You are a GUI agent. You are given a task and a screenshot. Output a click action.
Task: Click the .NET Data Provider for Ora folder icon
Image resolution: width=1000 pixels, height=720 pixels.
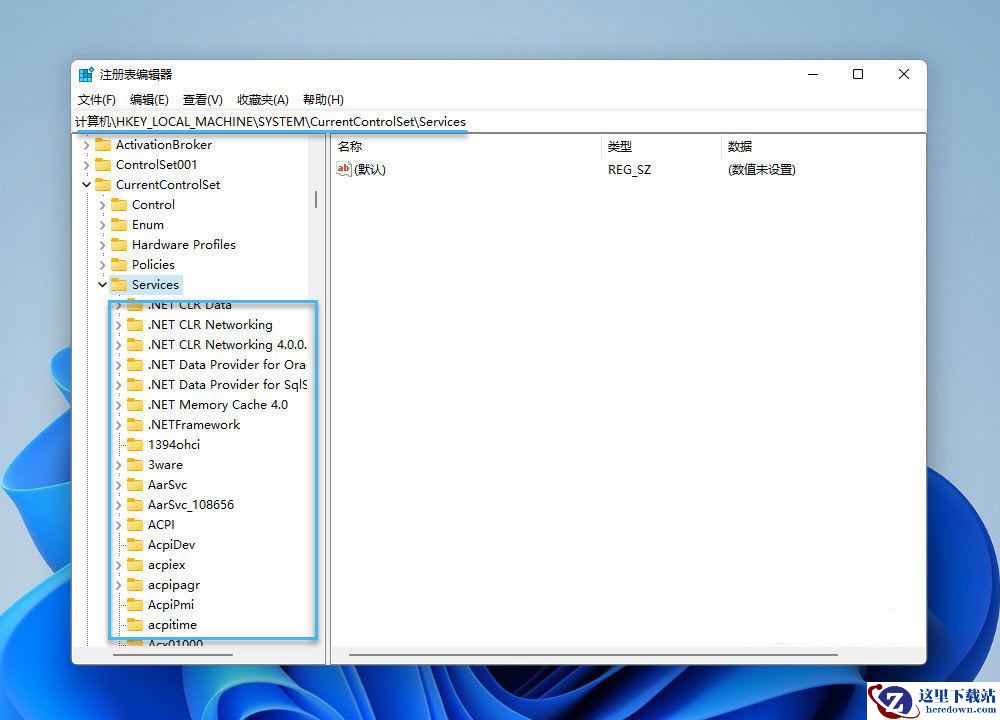135,365
